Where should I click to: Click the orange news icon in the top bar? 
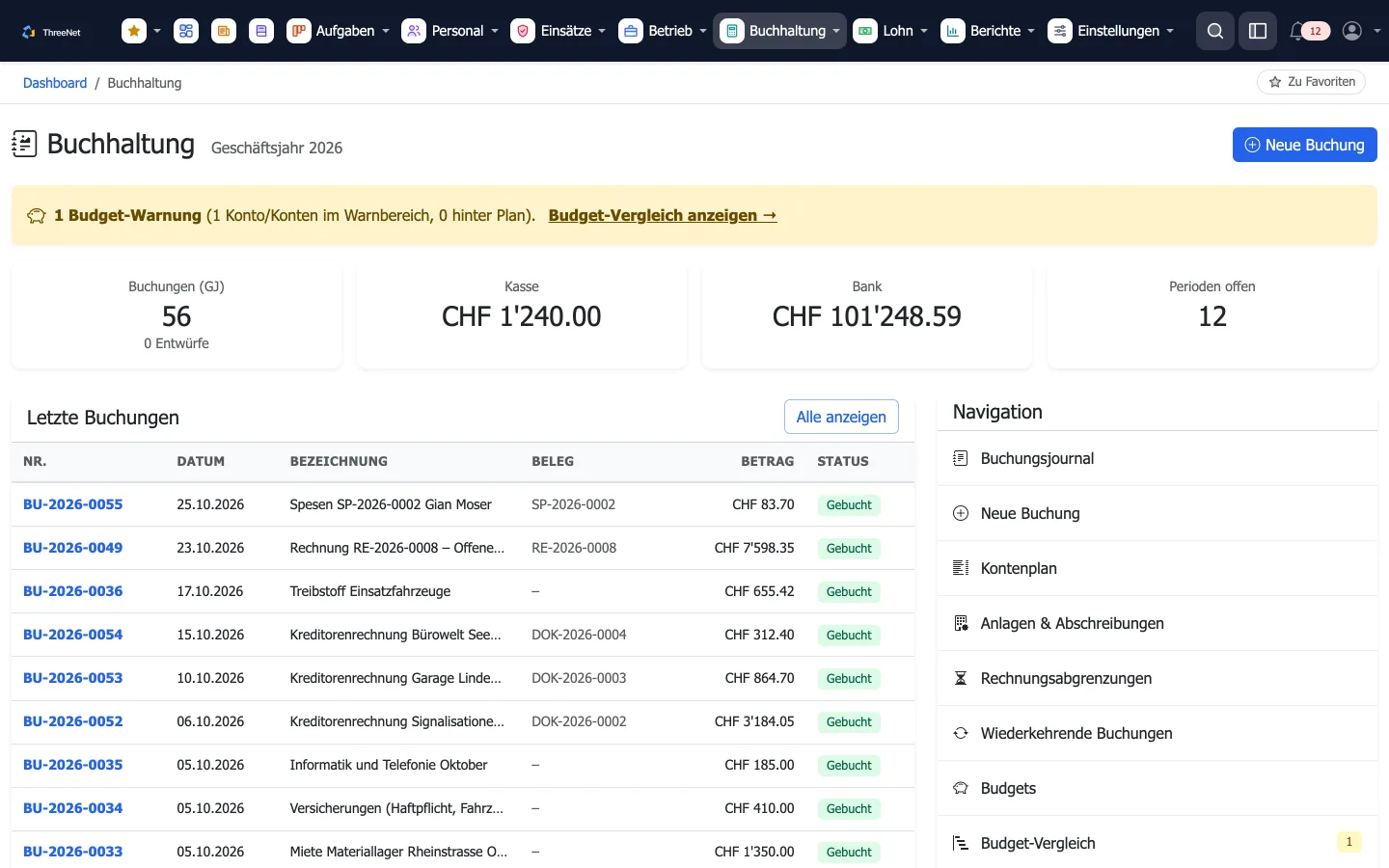(224, 31)
